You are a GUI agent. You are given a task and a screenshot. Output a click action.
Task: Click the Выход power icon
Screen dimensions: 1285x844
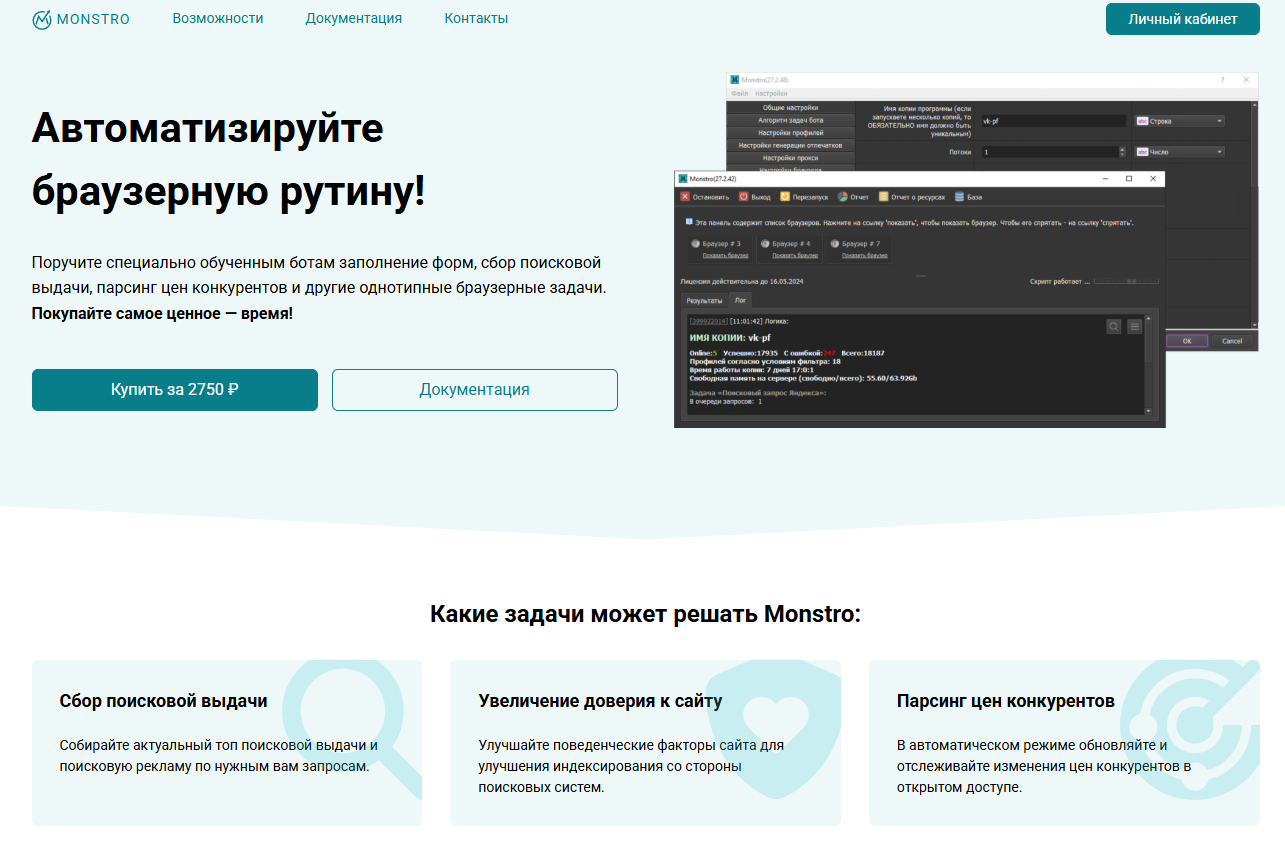tap(743, 197)
